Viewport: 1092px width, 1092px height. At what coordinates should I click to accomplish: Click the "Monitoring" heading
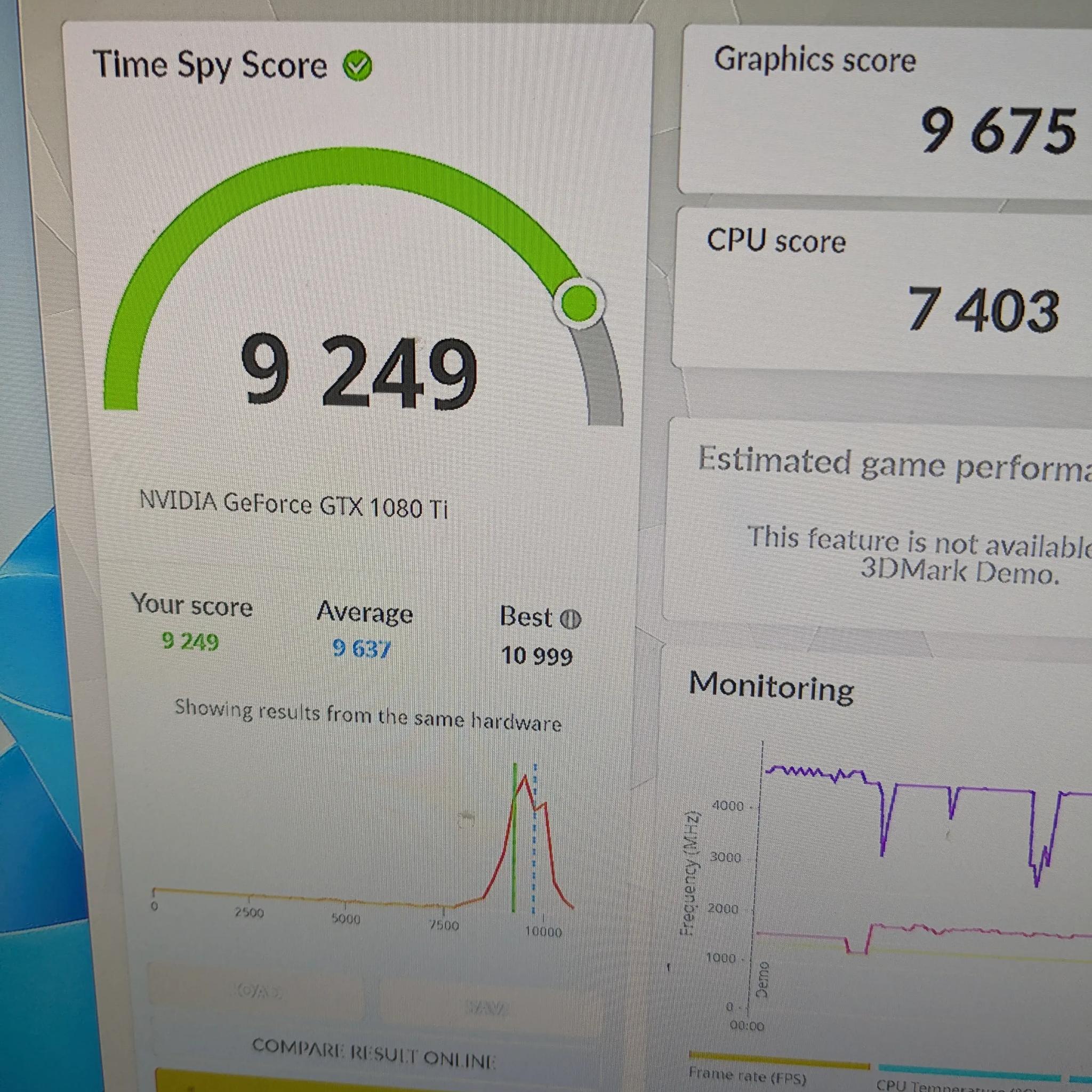coord(772,687)
